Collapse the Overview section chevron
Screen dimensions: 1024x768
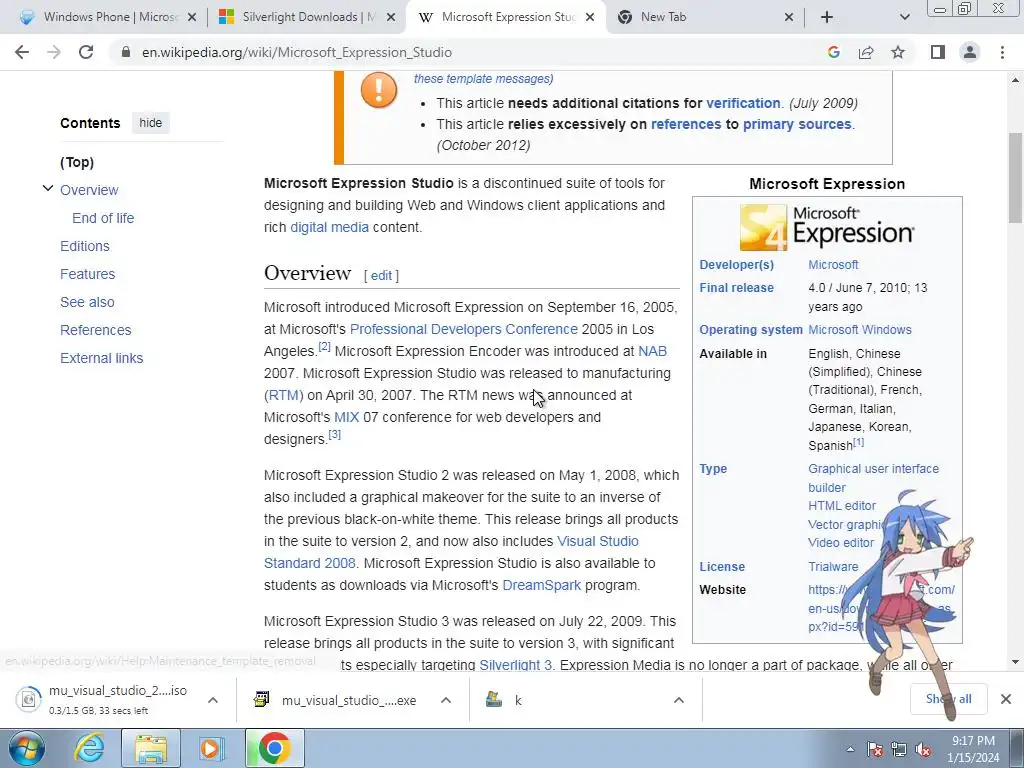pyautogui.click(x=48, y=189)
